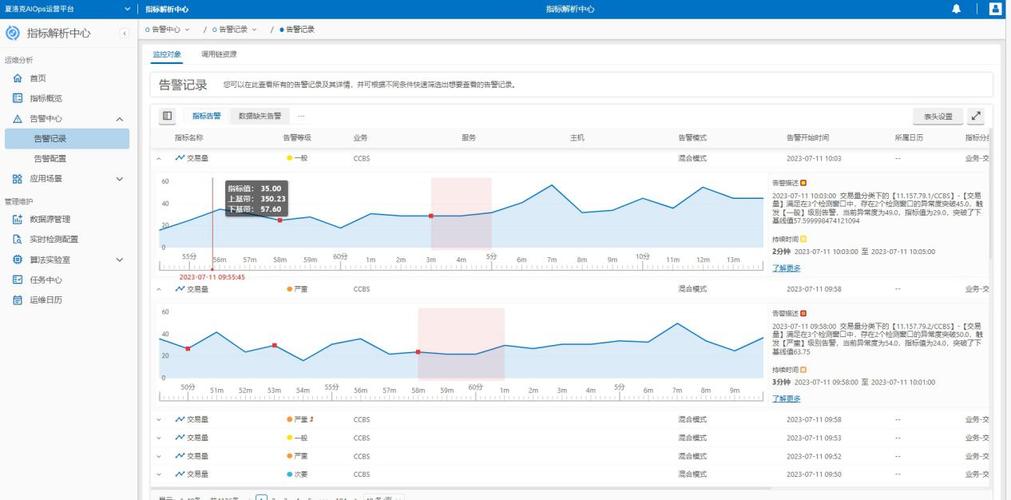Collapse the sidebar with the arrow button

coord(124,33)
